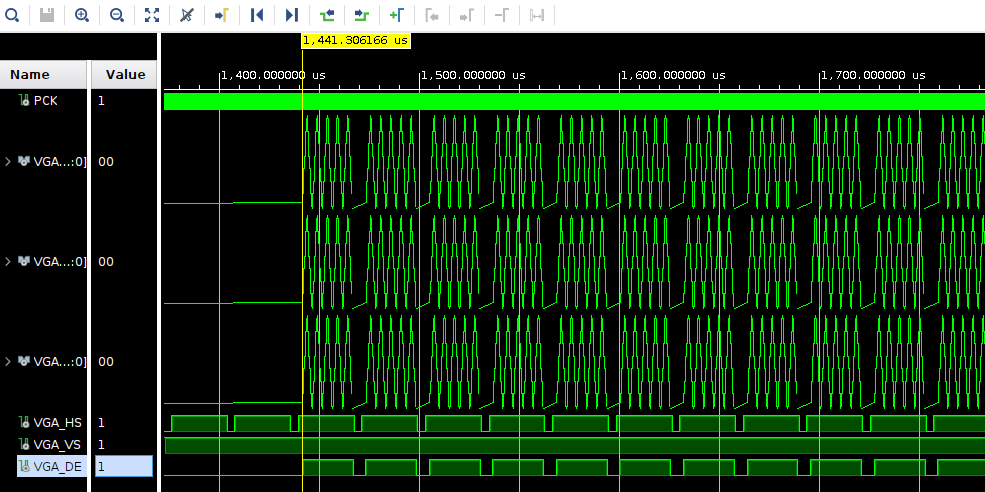Screen dimensions: 985x492
Task: Click the Zoom Out icon
Action: pos(117,14)
